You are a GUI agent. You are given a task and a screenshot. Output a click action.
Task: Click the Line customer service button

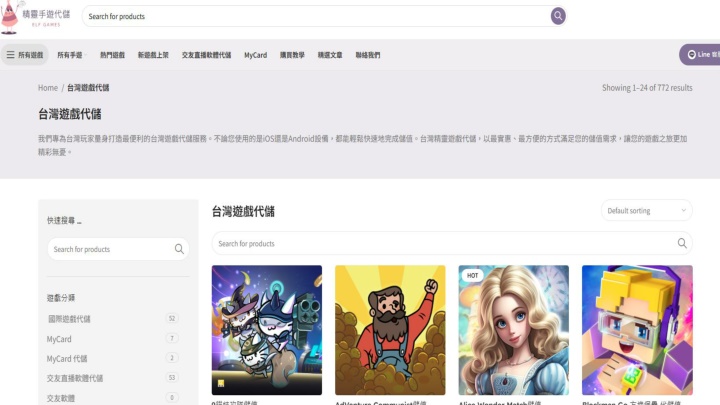coord(700,55)
